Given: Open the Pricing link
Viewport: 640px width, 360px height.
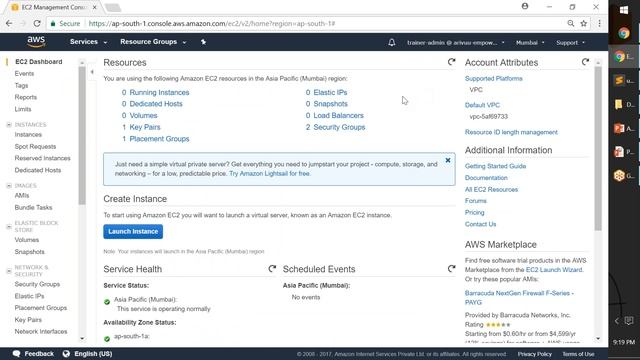Looking at the screenshot, I should tap(474, 212).
